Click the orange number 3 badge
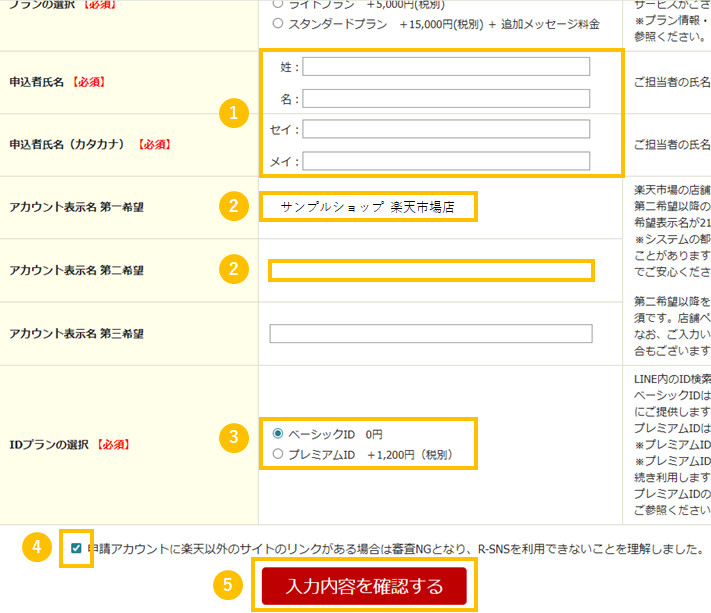 point(233,437)
